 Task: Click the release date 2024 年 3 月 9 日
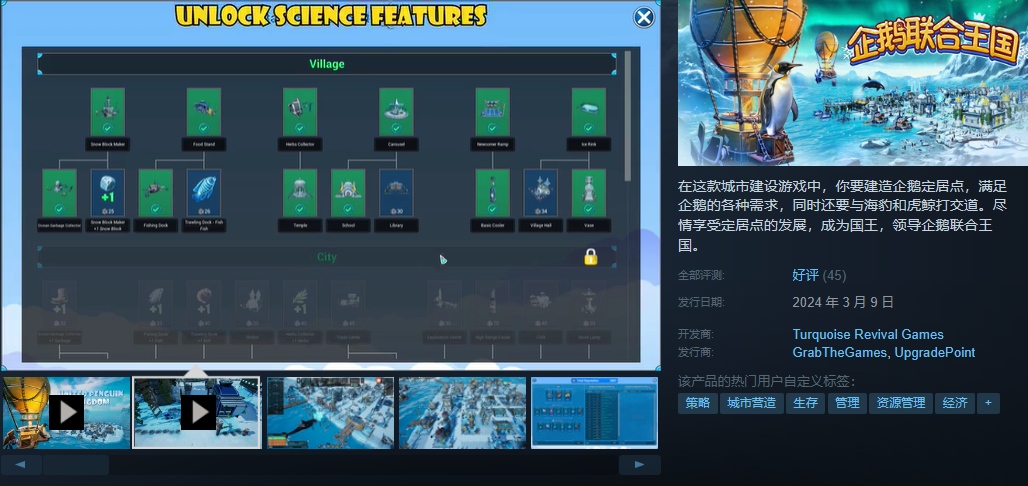point(842,302)
